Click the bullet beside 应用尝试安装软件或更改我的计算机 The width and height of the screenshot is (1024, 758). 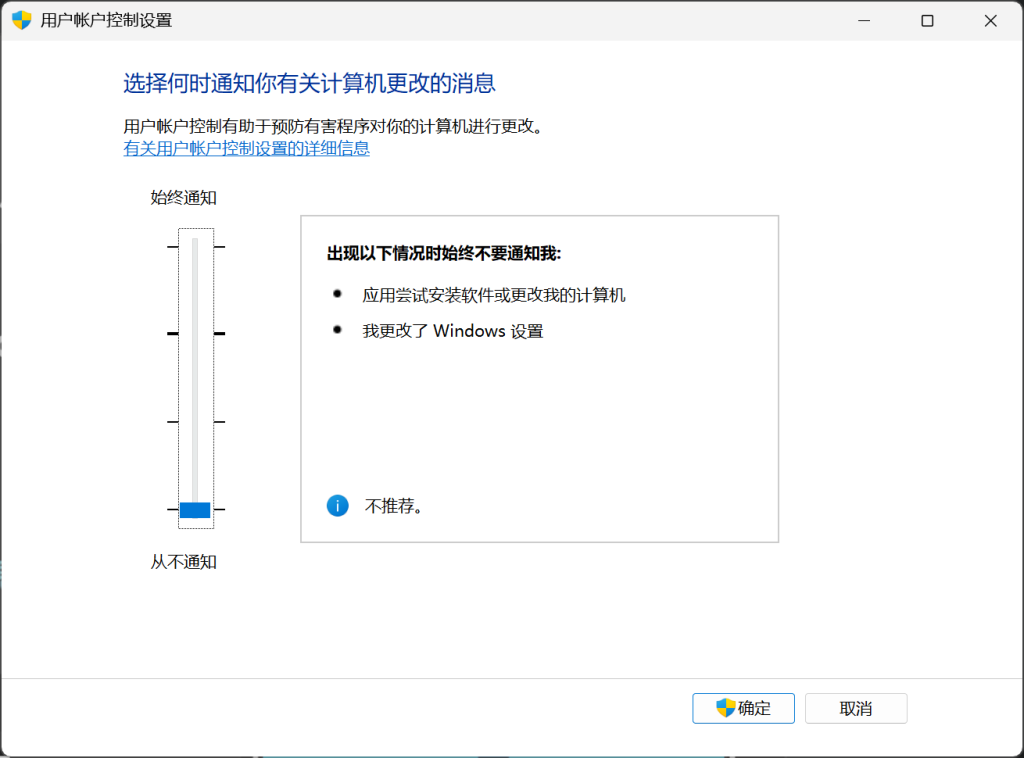[x=337, y=295]
